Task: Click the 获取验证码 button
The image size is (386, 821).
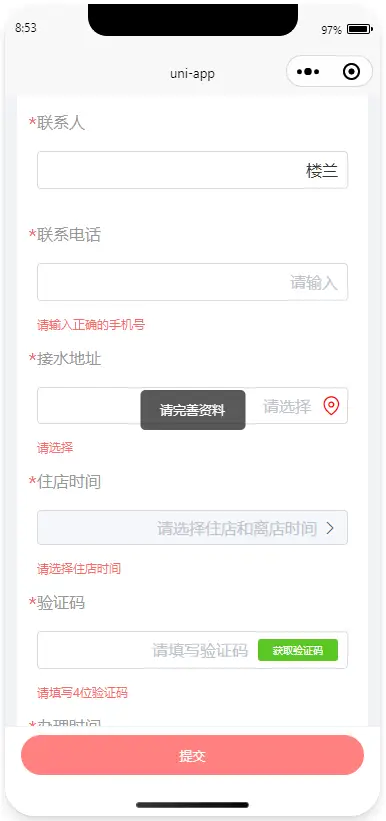Action: [x=297, y=650]
